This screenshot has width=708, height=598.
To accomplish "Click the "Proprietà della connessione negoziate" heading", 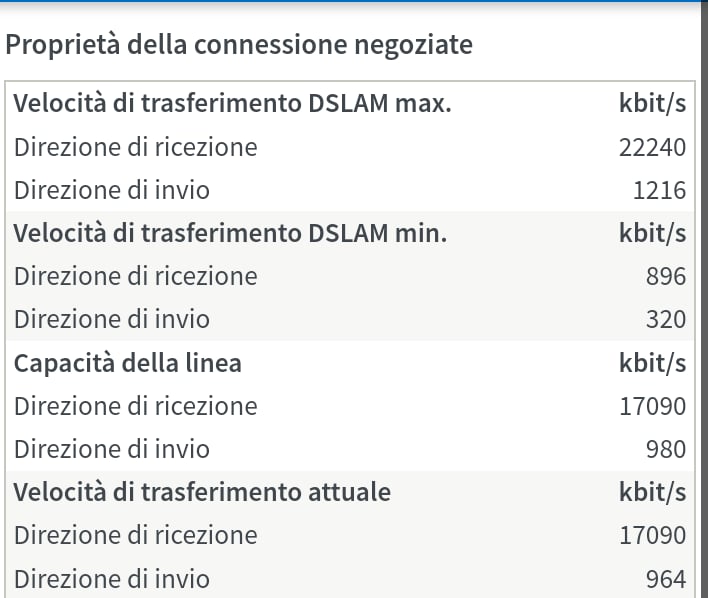I will point(239,45).
